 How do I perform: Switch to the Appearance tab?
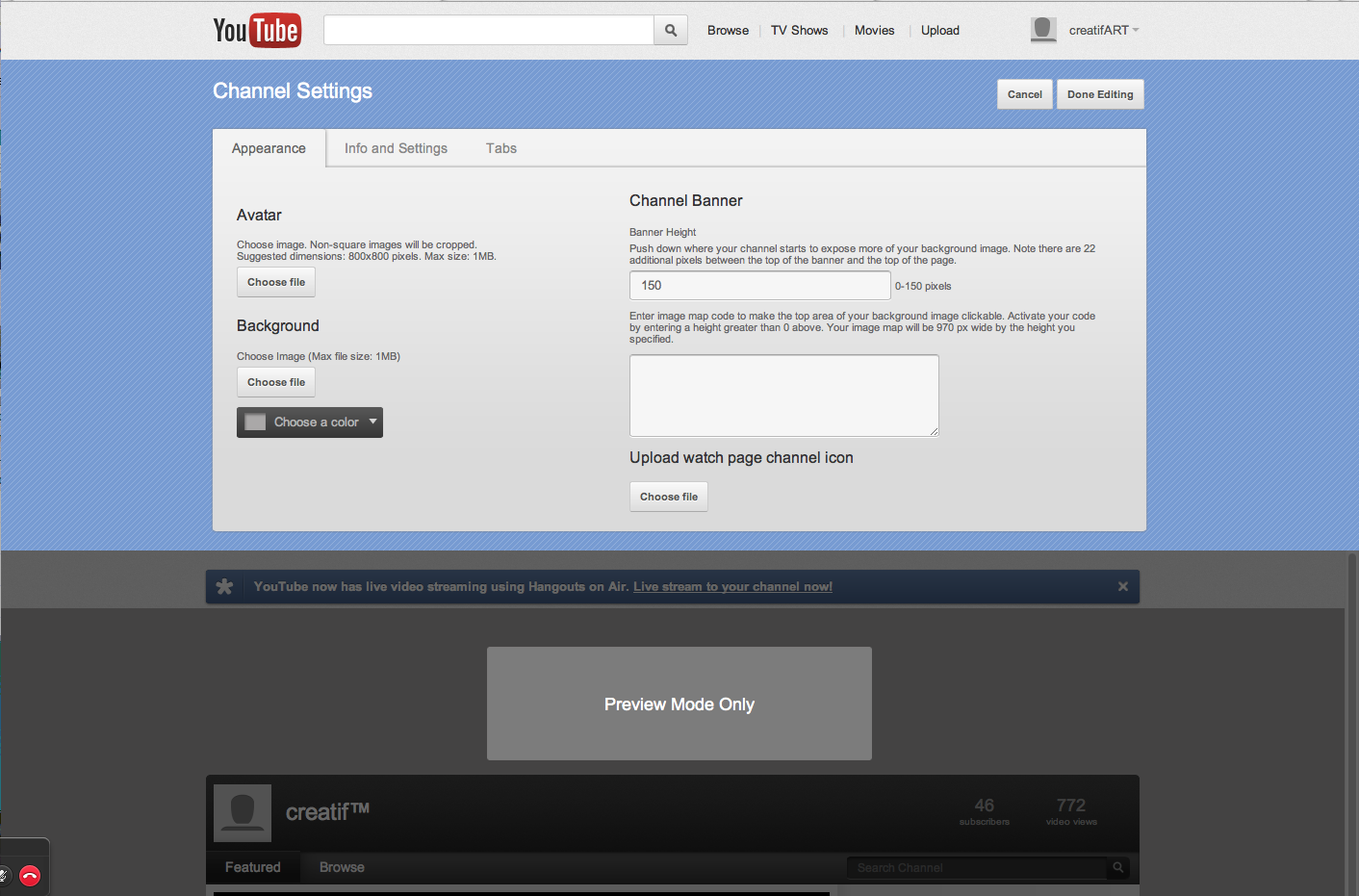[269, 148]
